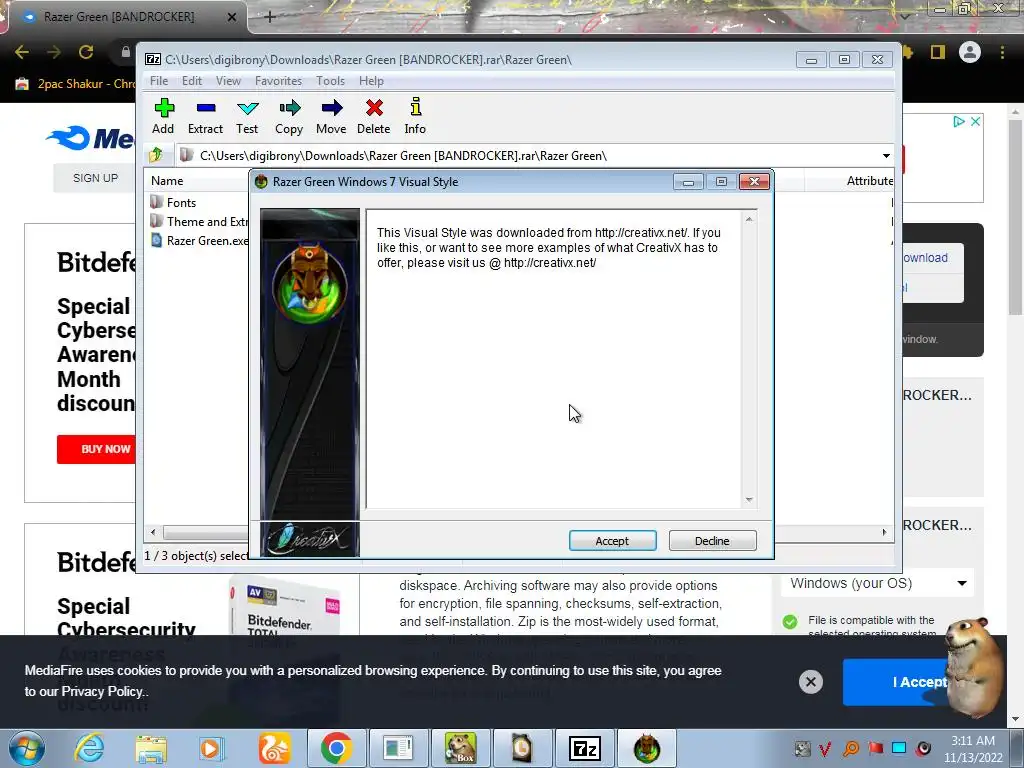Open the Windows Start menu
Image resolution: width=1024 pixels, height=768 pixels.
pos(27,749)
